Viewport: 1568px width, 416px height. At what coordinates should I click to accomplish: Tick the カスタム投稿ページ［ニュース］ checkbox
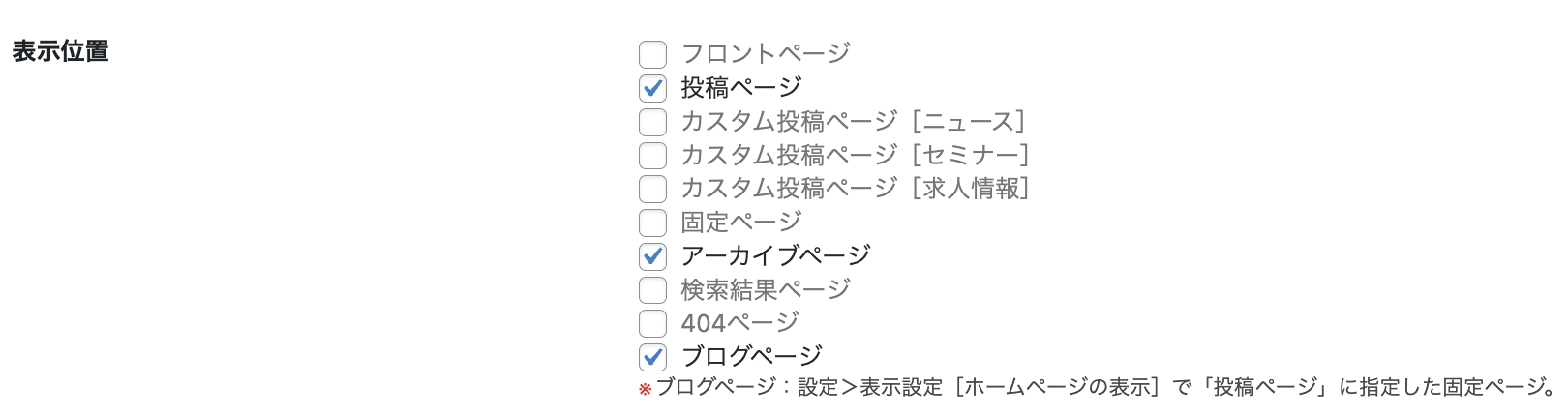pos(653,122)
